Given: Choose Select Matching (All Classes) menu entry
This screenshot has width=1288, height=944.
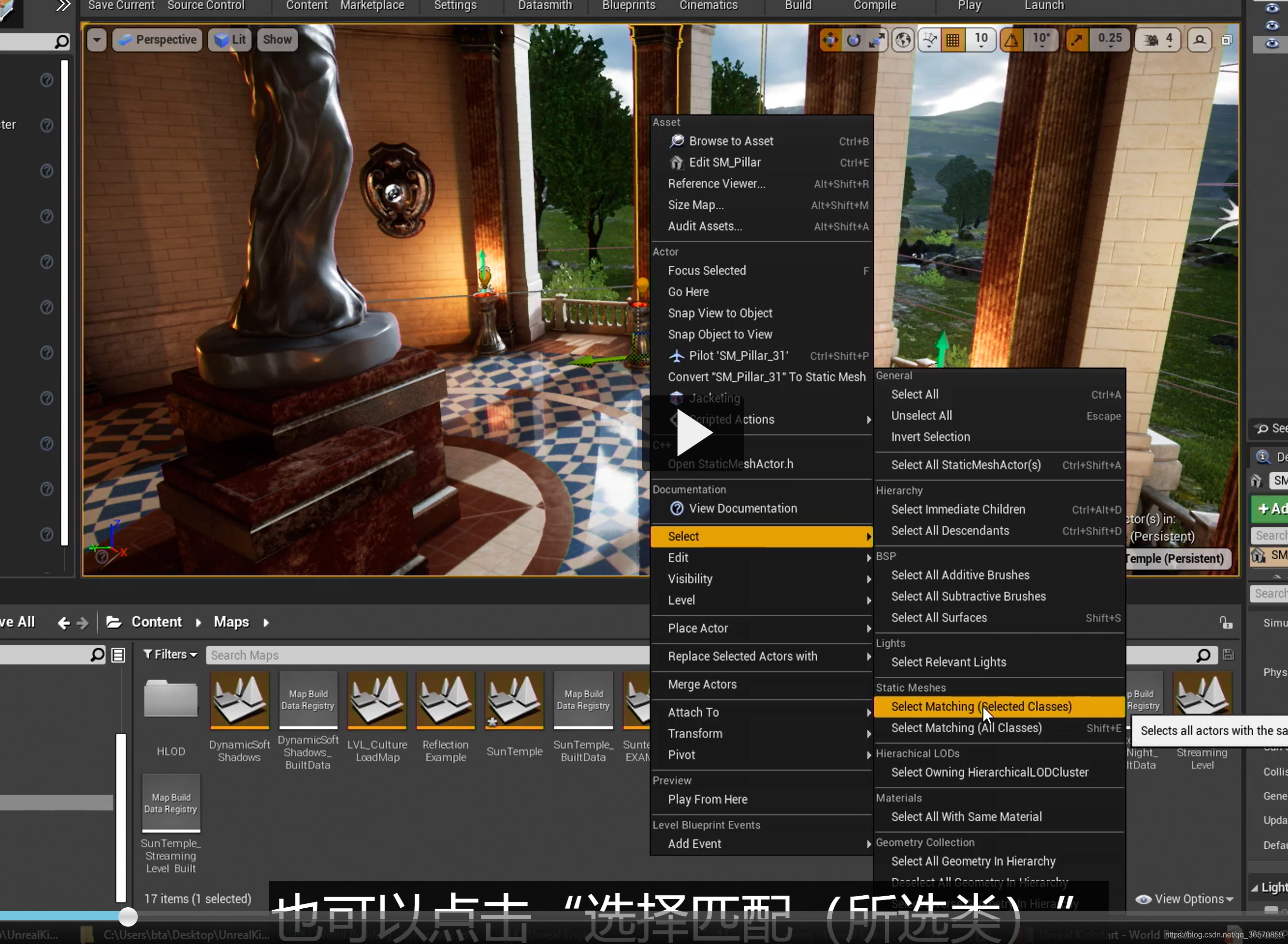Looking at the screenshot, I should point(966,728).
